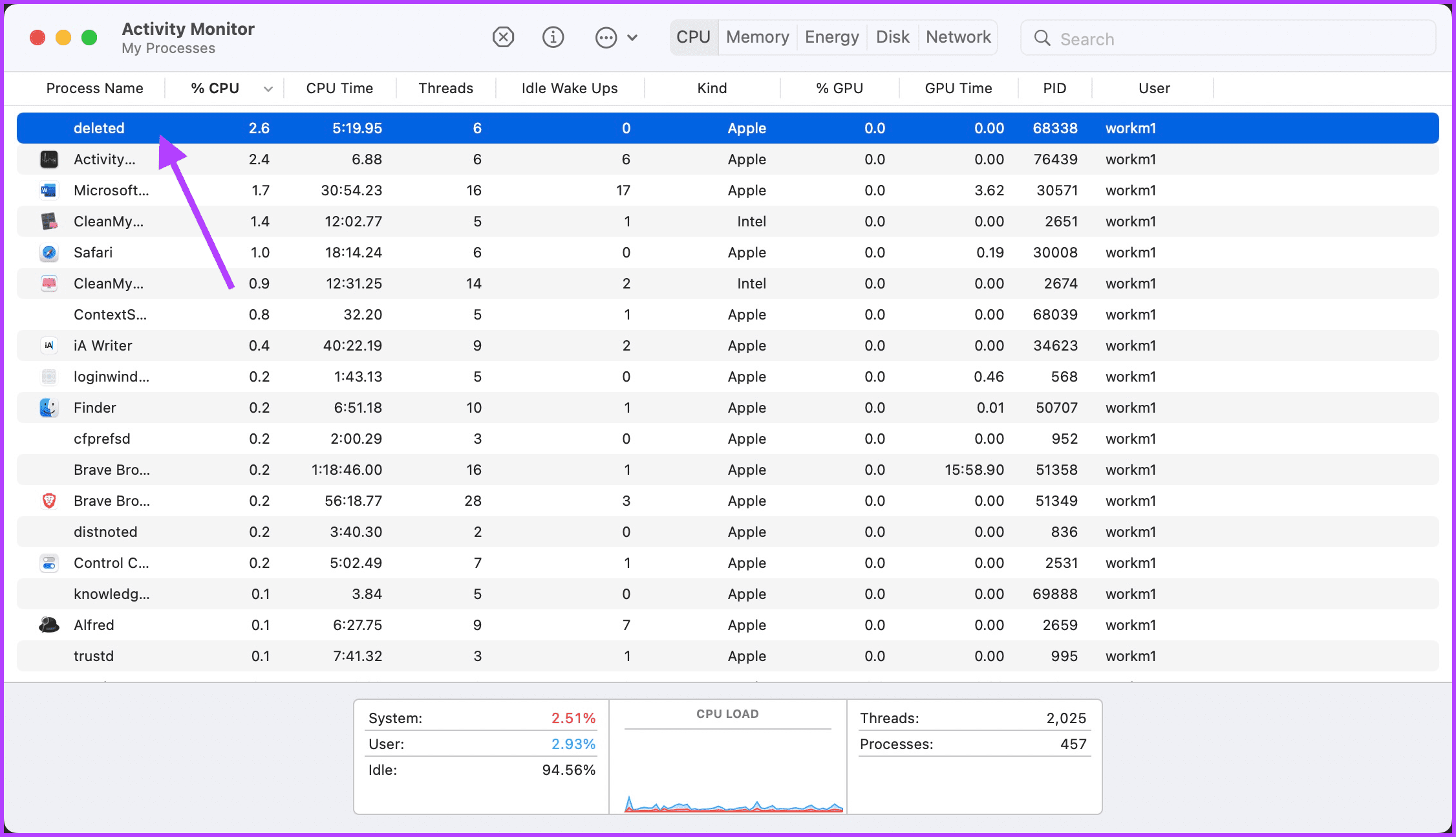1456x837 pixels.
Task: Switch to the Memory tab
Action: (758, 37)
